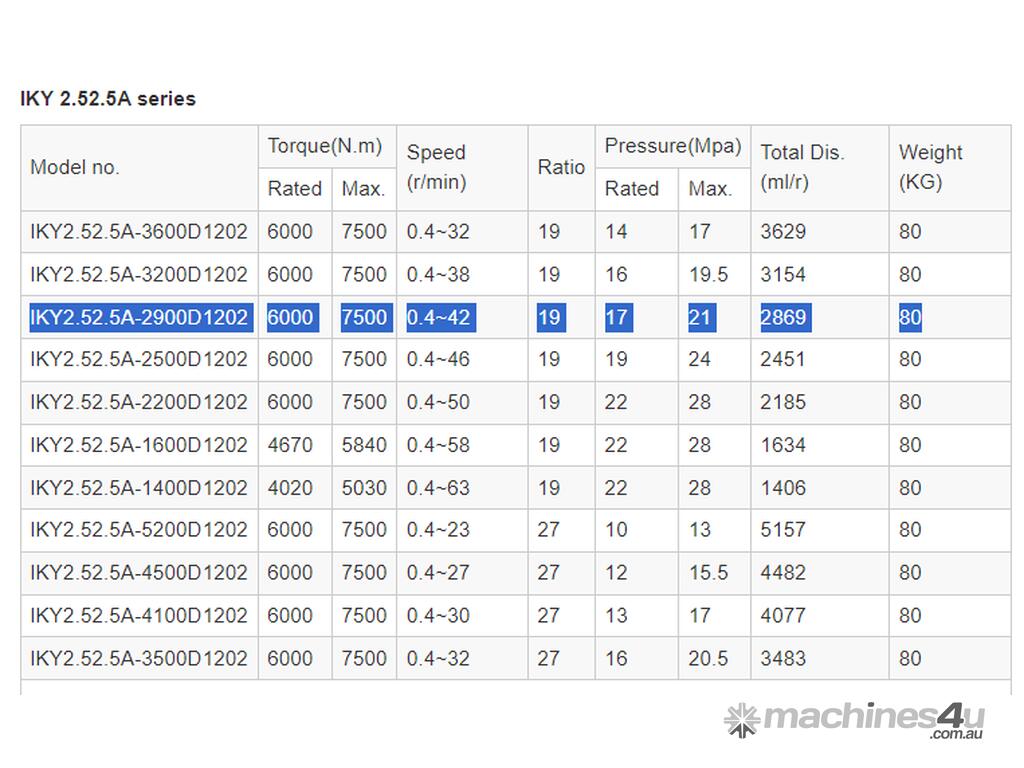Screen dimensions: 1024x768
Task: Click the highlighted 2869 total displacement cell
Action: [x=783, y=318]
